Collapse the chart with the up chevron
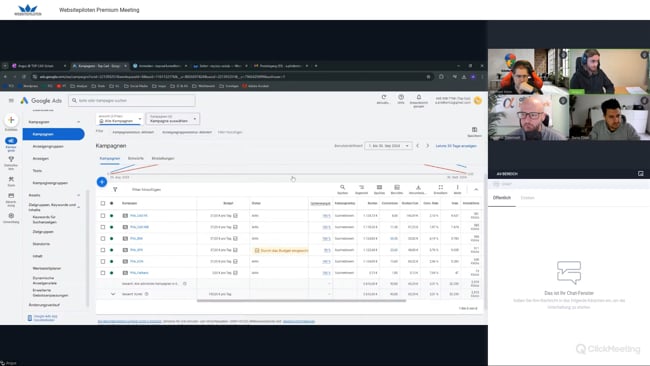This screenshot has height=366, width=650. (x=476, y=189)
